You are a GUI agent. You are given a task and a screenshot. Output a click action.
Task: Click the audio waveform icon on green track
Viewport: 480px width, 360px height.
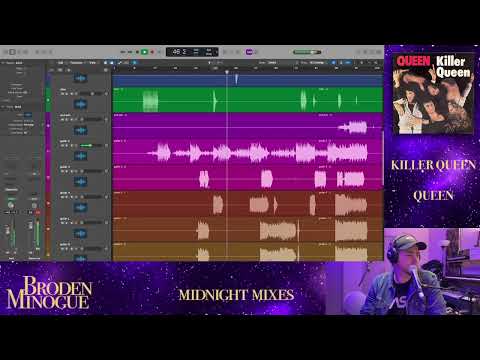coord(80,104)
